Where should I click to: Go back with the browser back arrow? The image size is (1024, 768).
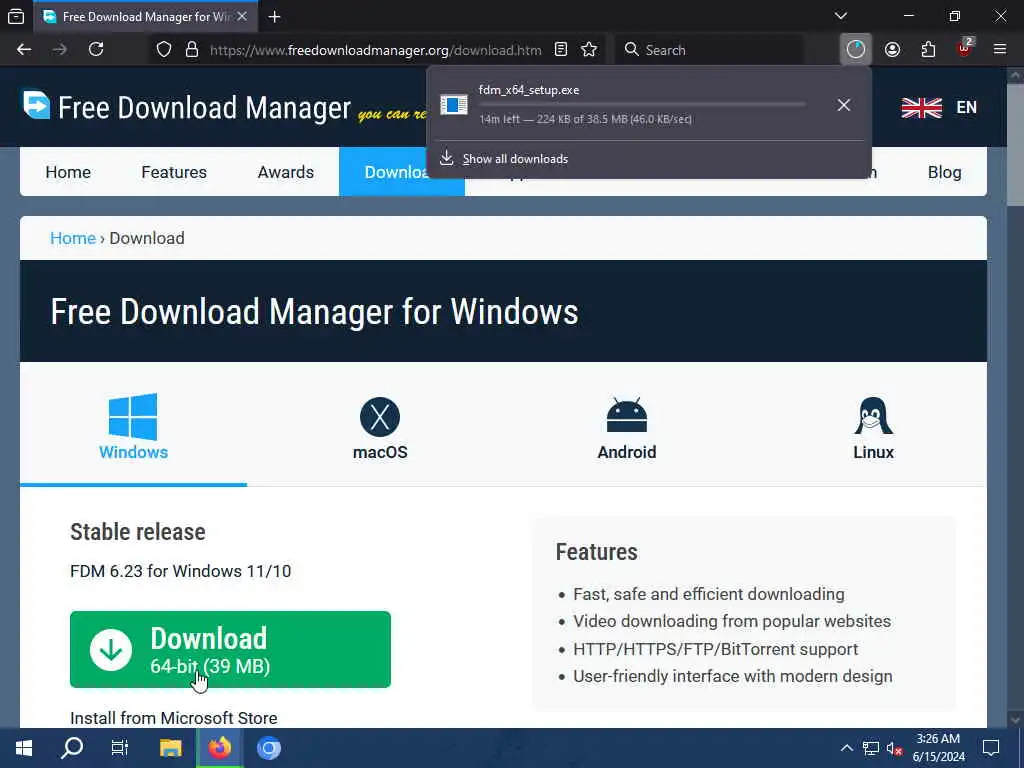coord(24,50)
